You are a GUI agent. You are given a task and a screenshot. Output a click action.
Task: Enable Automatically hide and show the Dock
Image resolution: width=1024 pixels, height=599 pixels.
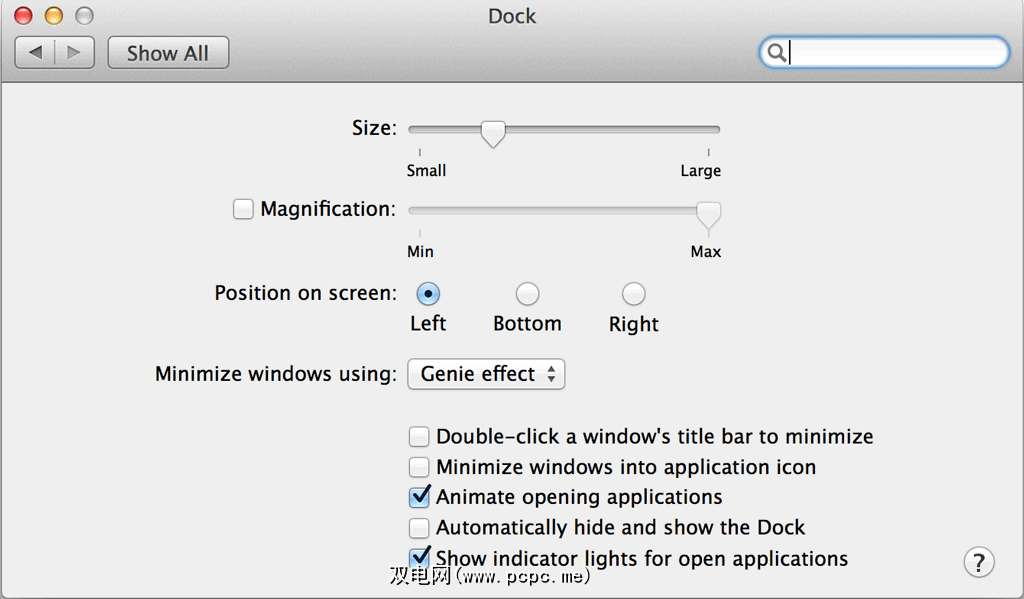click(419, 527)
